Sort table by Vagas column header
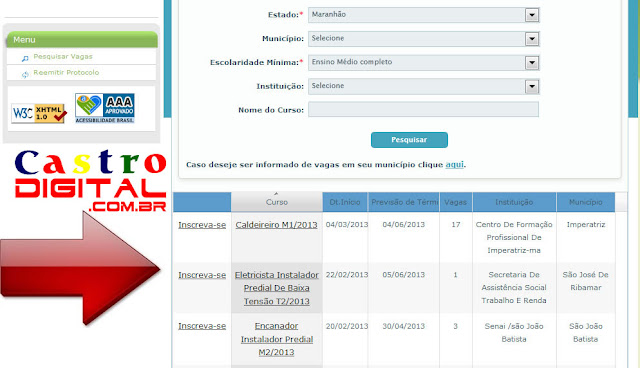The width and height of the screenshot is (640, 368). click(456, 202)
